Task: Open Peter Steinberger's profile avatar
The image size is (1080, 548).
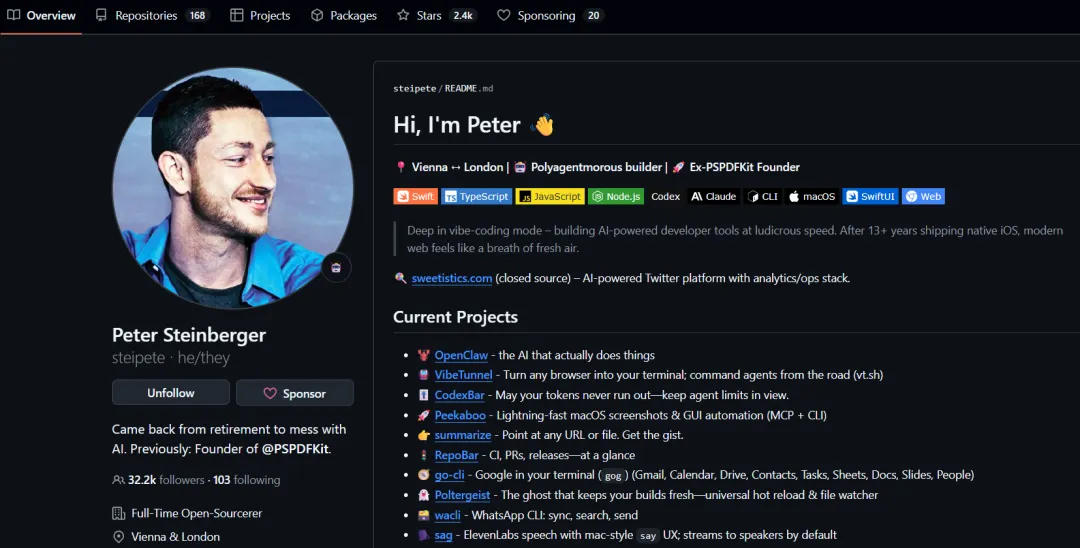Action: coord(233,188)
